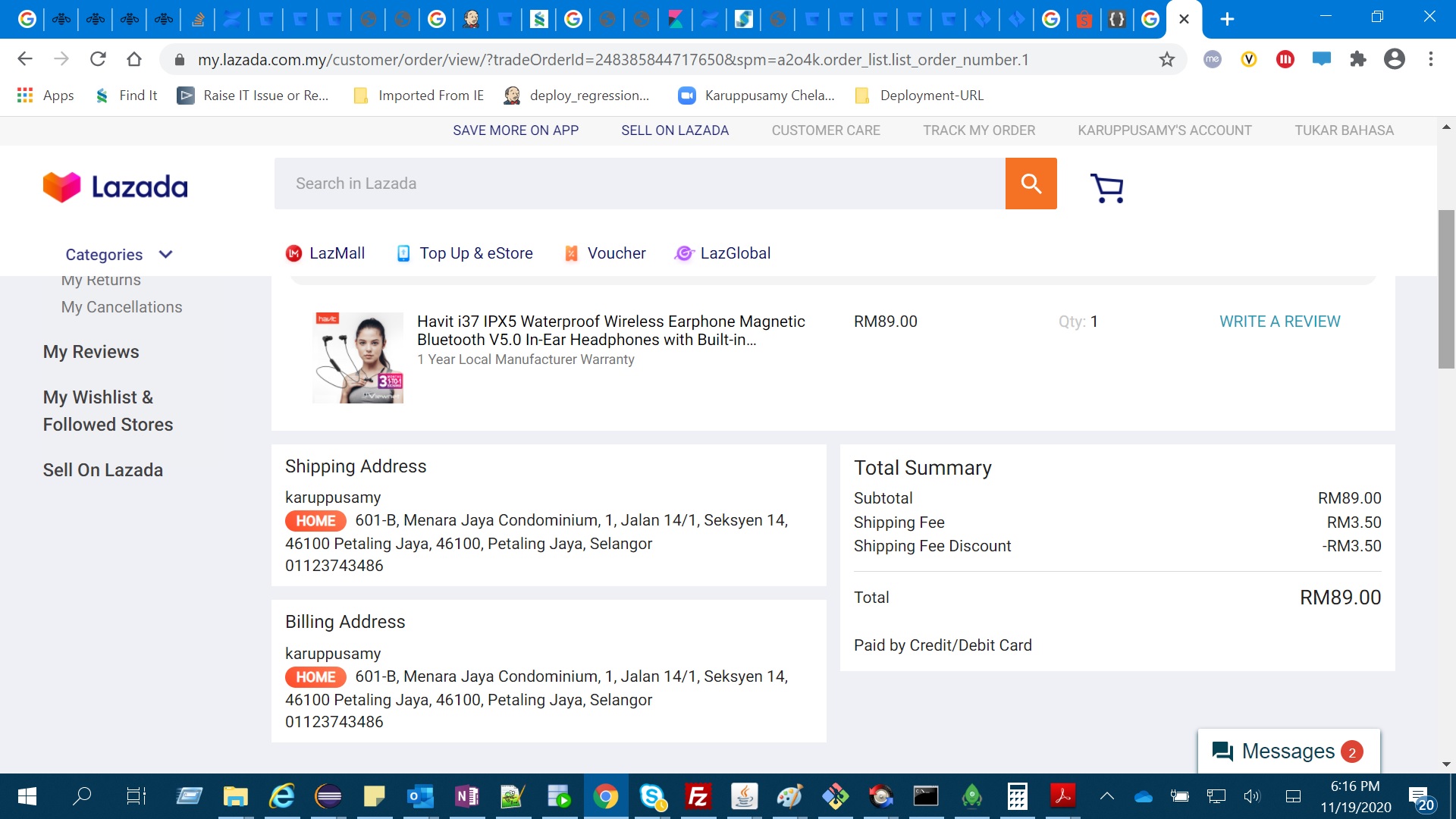
Task: Expand the Categories dropdown
Action: tap(119, 254)
